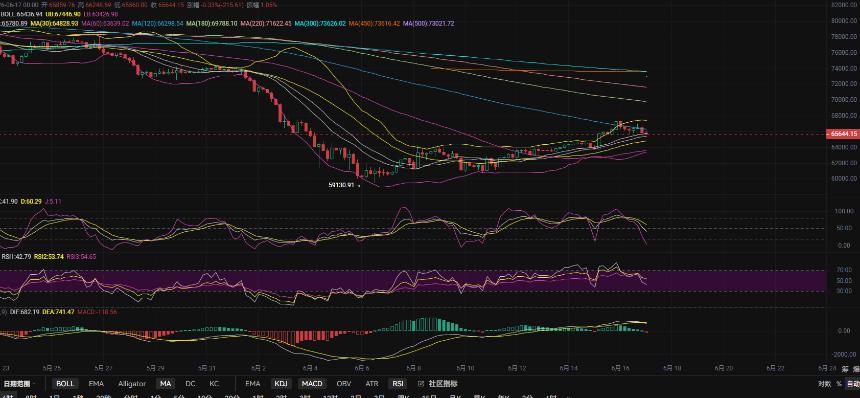Click the current price tag 65644.15
This screenshot has height=398, width=860.
click(842, 134)
